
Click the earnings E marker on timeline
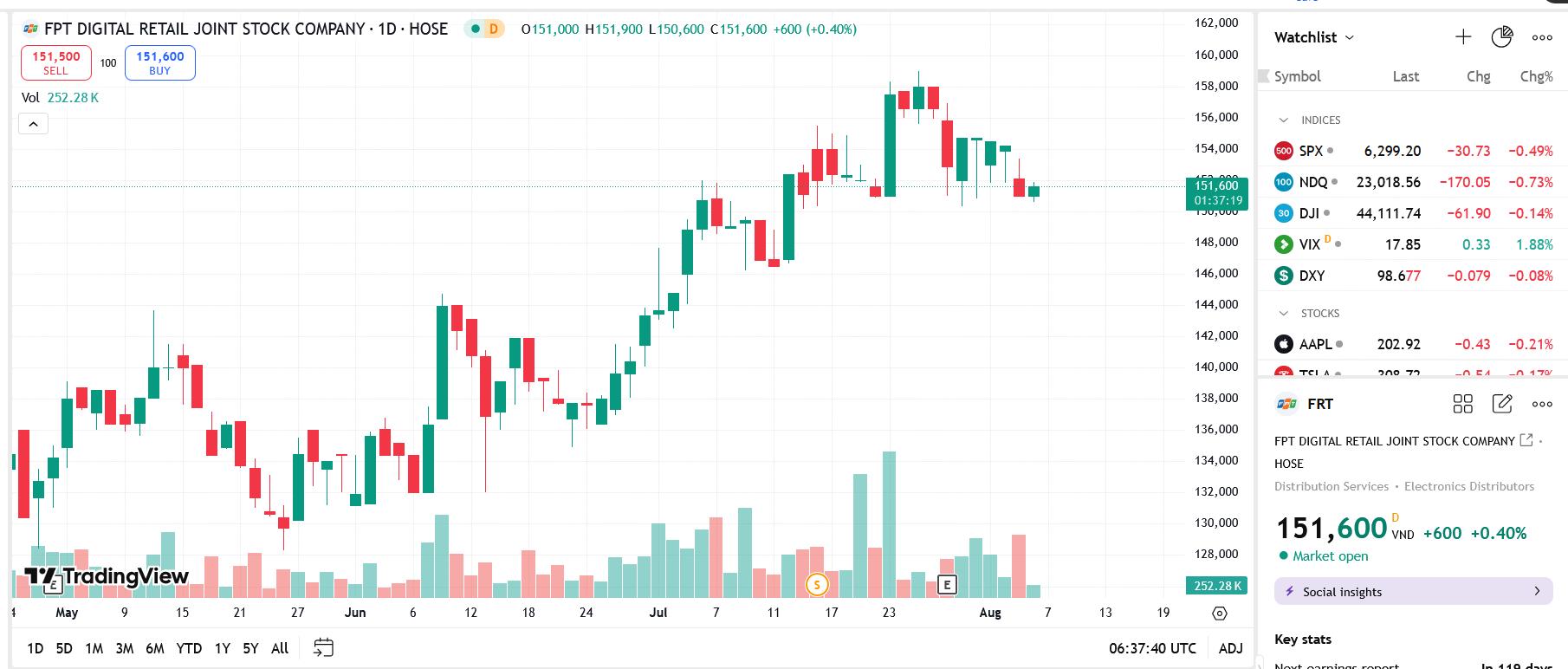pyautogui.click(x=947, y=585)
